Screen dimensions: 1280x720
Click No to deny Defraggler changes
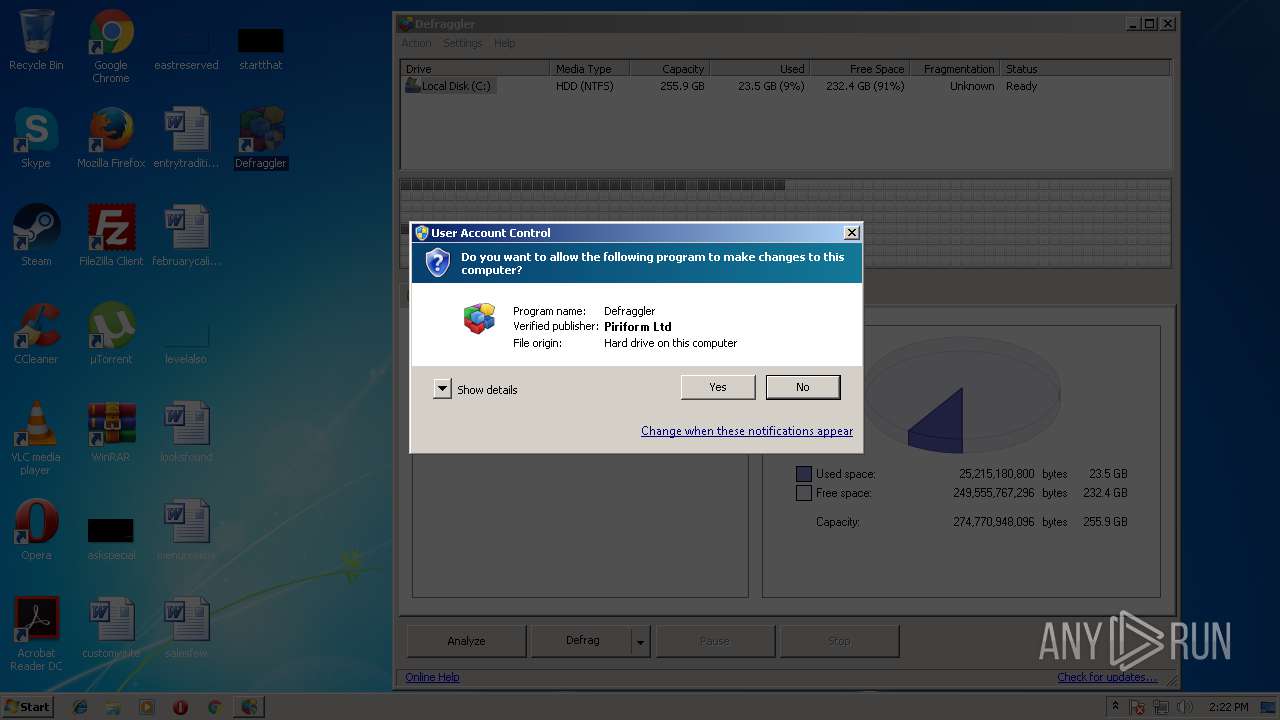click(803, 387)
